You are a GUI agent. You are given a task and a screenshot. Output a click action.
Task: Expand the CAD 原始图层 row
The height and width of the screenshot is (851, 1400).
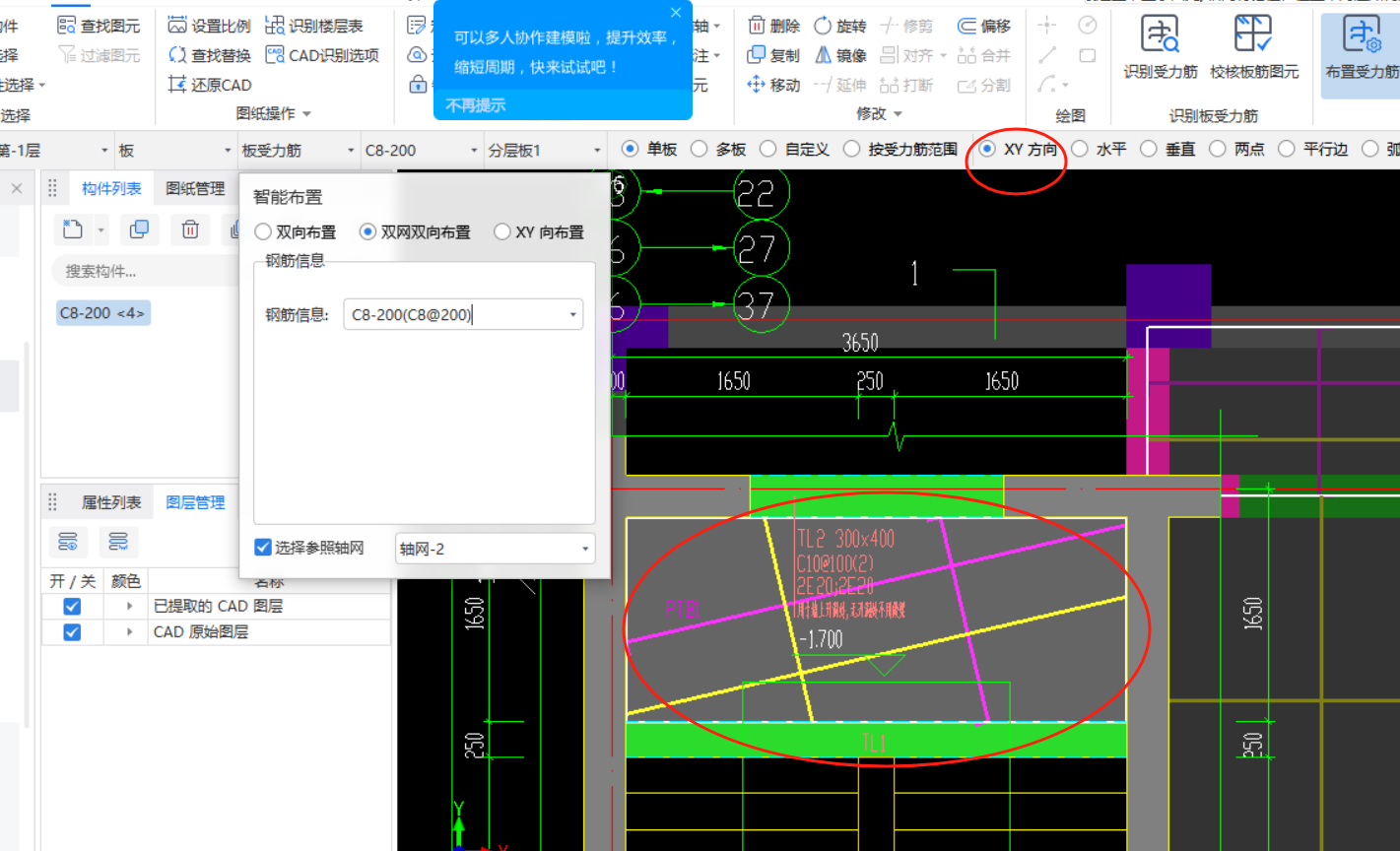point(129,631)
